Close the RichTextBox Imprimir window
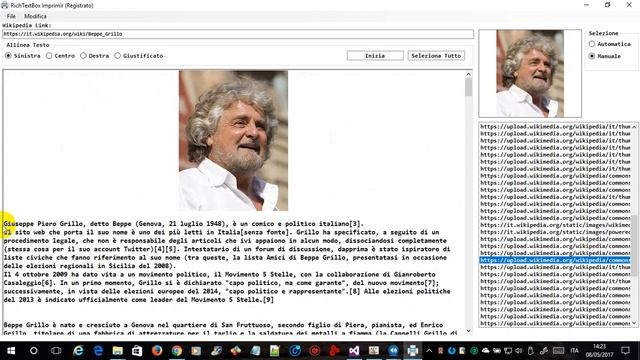This screenshot has width=640, height=360. (629, 5)
